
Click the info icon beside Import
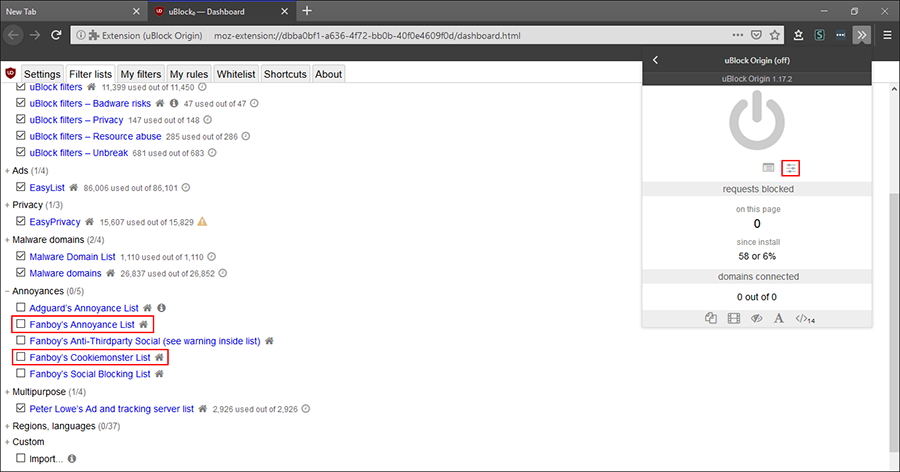click(72, 459)
